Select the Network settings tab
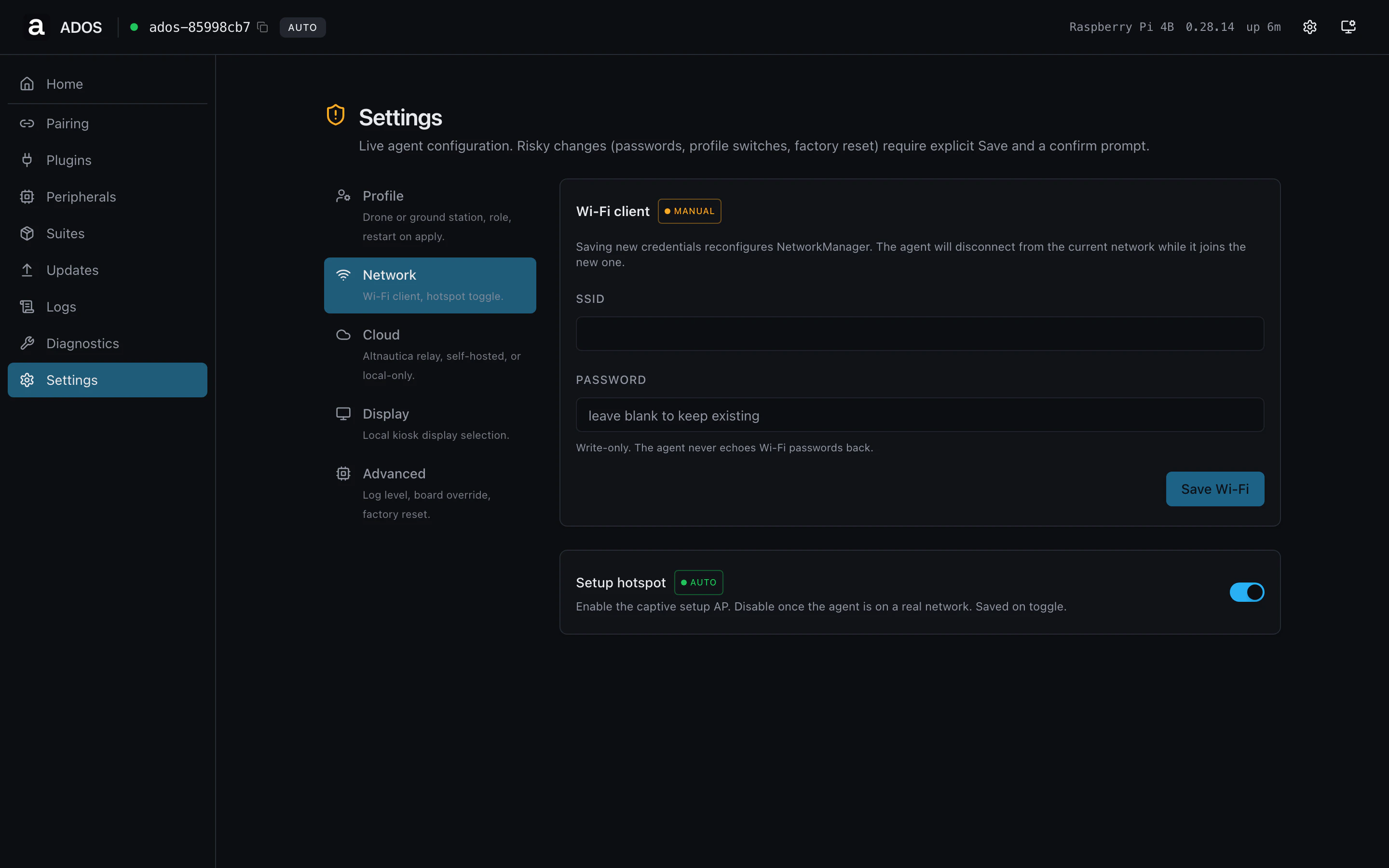Screen dimensions: 1389x868 (x=430, y=285)
